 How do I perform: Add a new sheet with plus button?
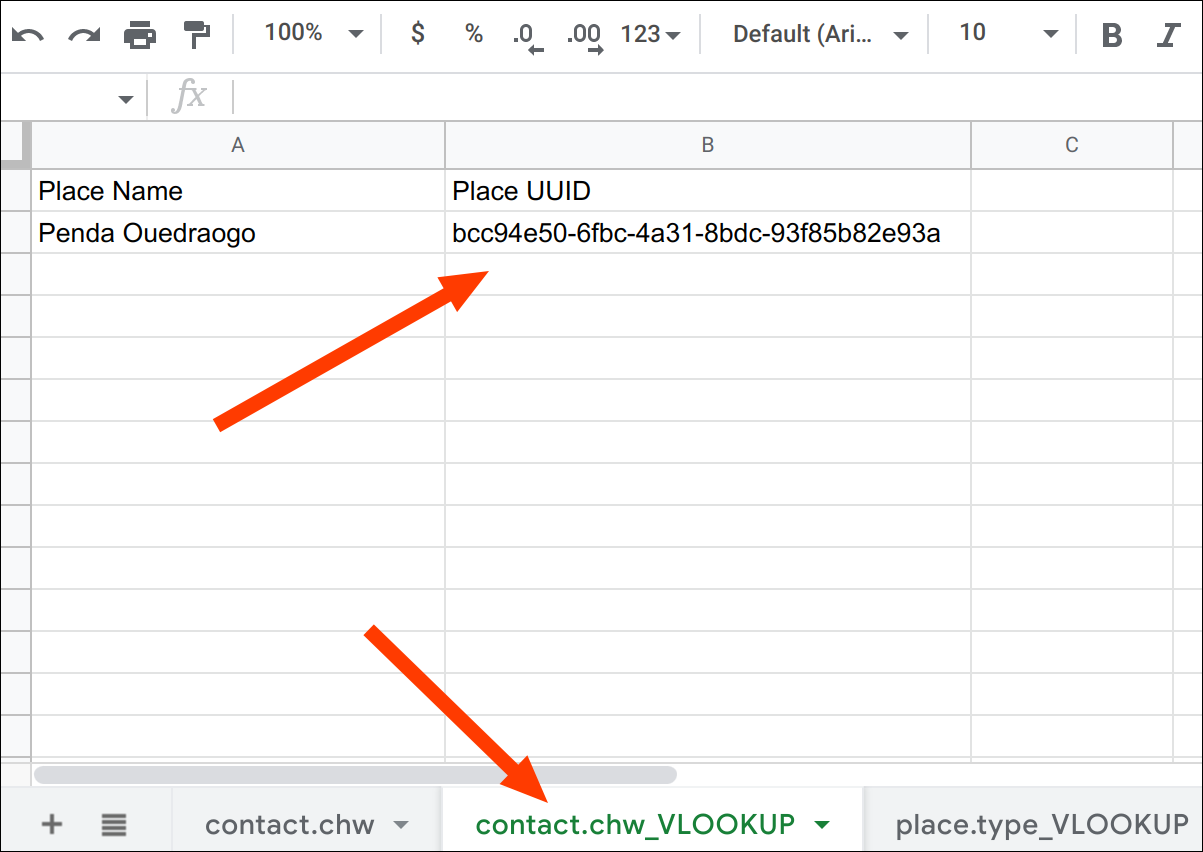[51, 824]
